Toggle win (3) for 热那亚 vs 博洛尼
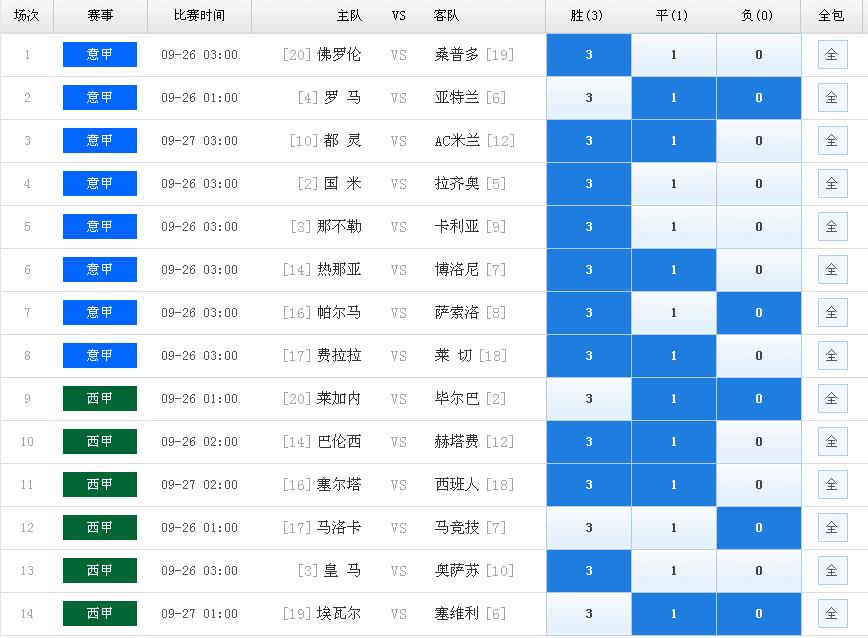Viewport: 868px width, 638px height. point(588,270)
